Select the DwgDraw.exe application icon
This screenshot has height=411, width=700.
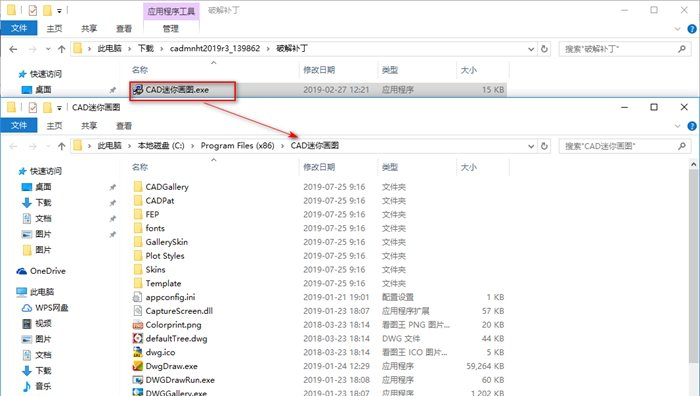(138, 366)
